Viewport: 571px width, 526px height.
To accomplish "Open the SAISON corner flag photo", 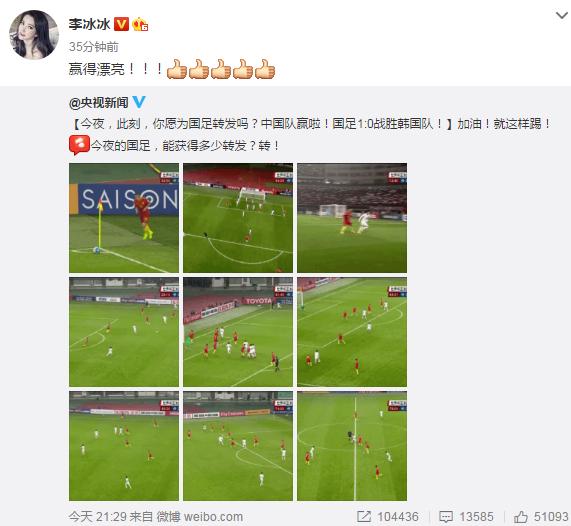I will tap(124, 218).
